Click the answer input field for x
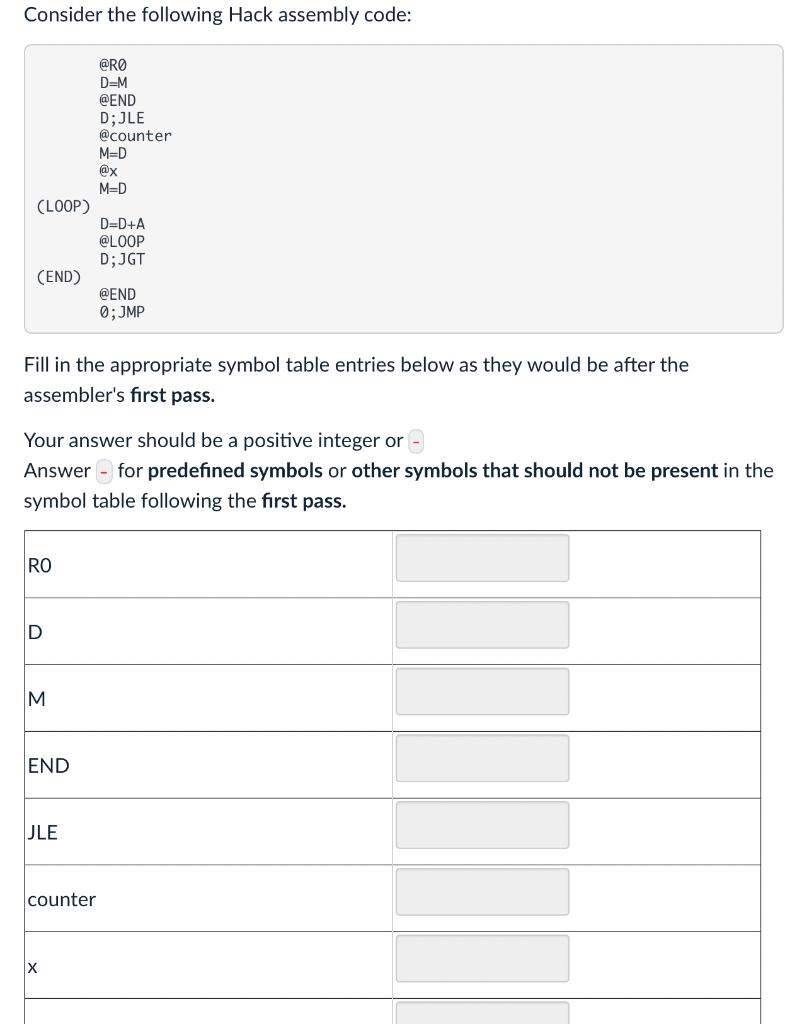Screen dimensions: 785x1024 [x=482, y=957]
